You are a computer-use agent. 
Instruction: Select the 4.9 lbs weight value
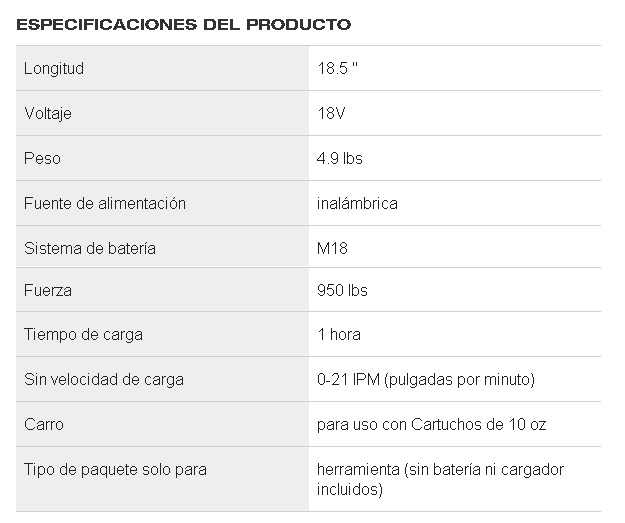click(x=339, y=158)
